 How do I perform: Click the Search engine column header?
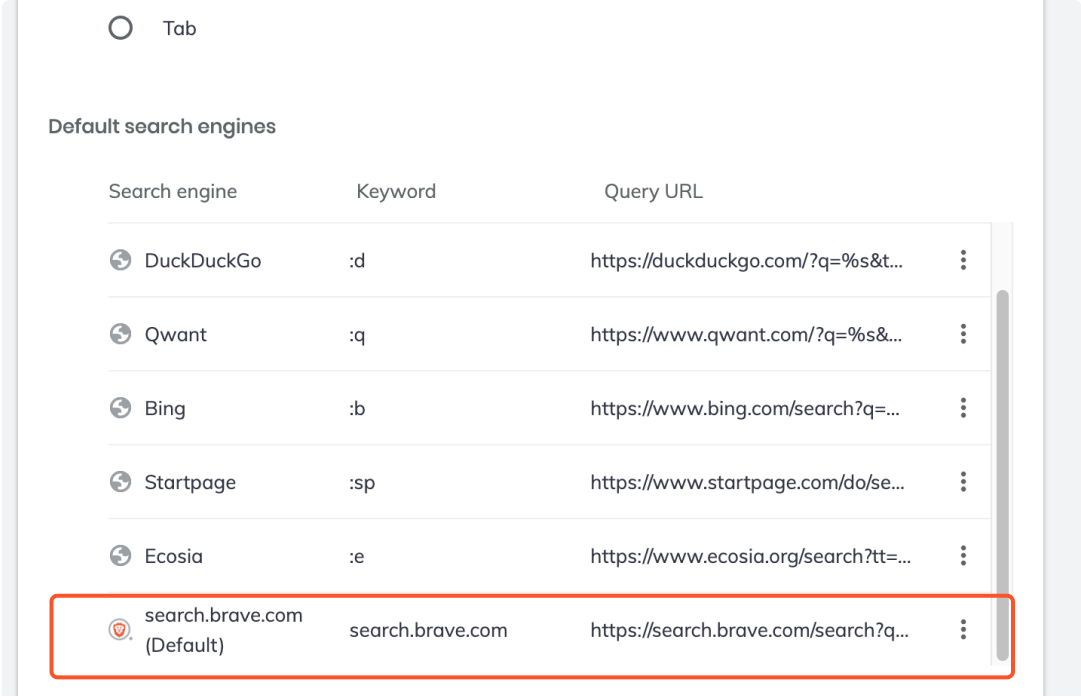pos(173,191)
